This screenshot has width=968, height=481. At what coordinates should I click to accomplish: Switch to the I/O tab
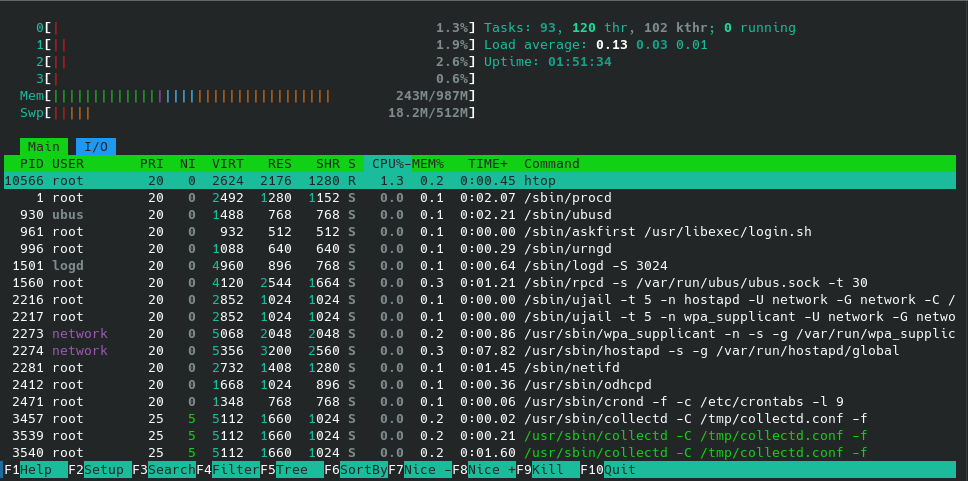(96, 146)
